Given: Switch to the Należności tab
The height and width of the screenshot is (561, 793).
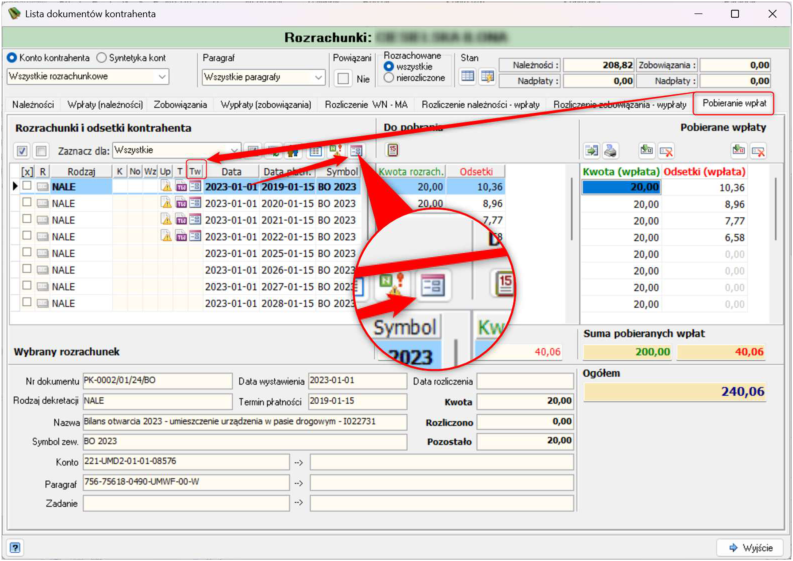Looking at the screenshot, I should point(33,104).
